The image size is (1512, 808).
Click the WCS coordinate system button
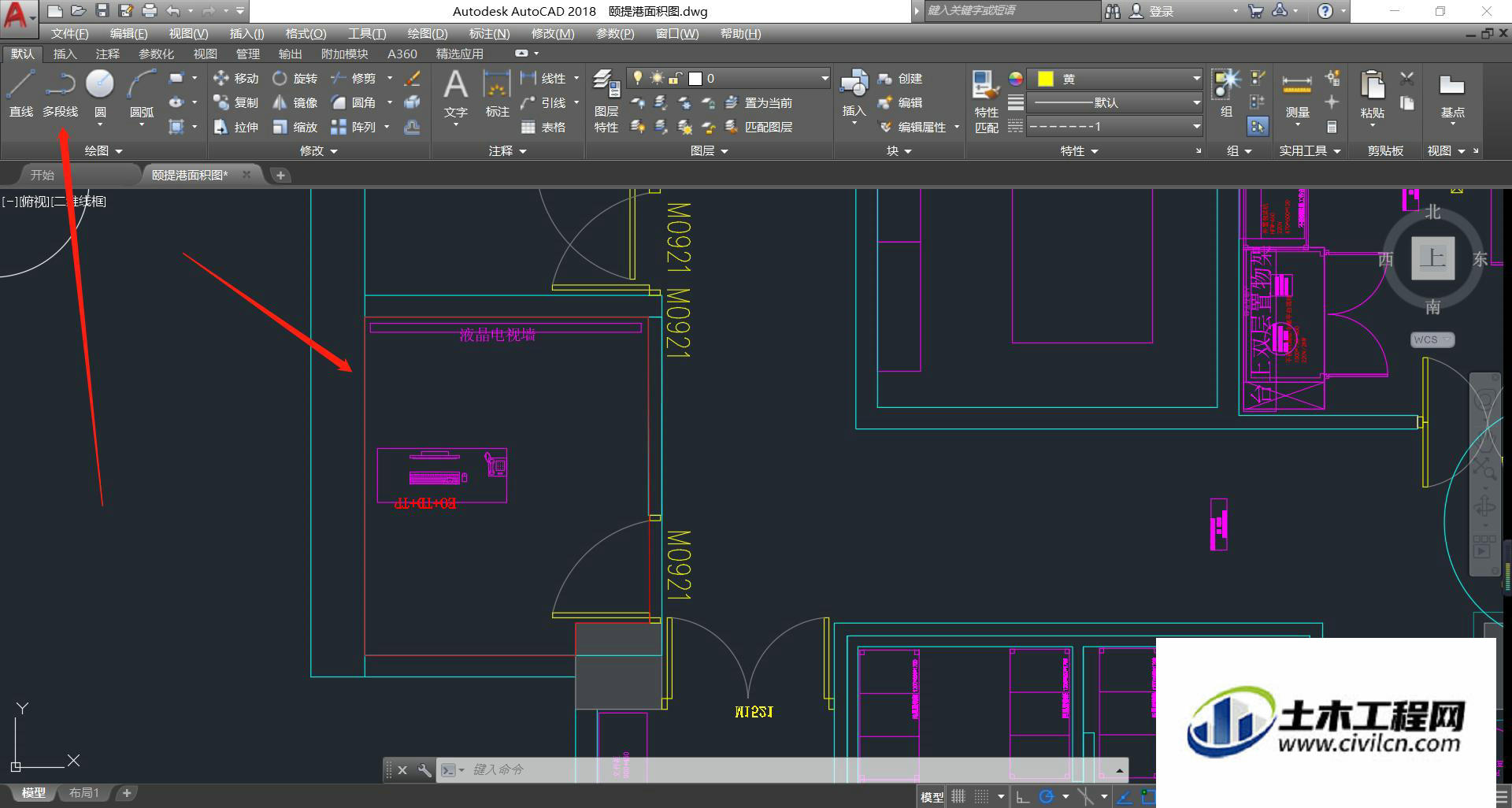(1432, 339)
